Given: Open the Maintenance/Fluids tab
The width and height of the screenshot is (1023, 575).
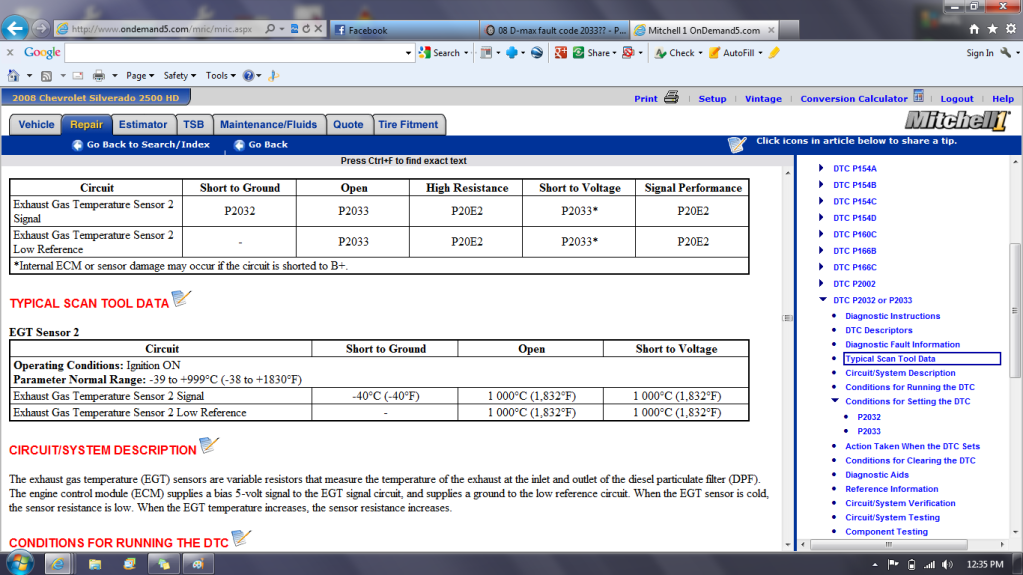Looking at the screenshot, I should (268, 125).
